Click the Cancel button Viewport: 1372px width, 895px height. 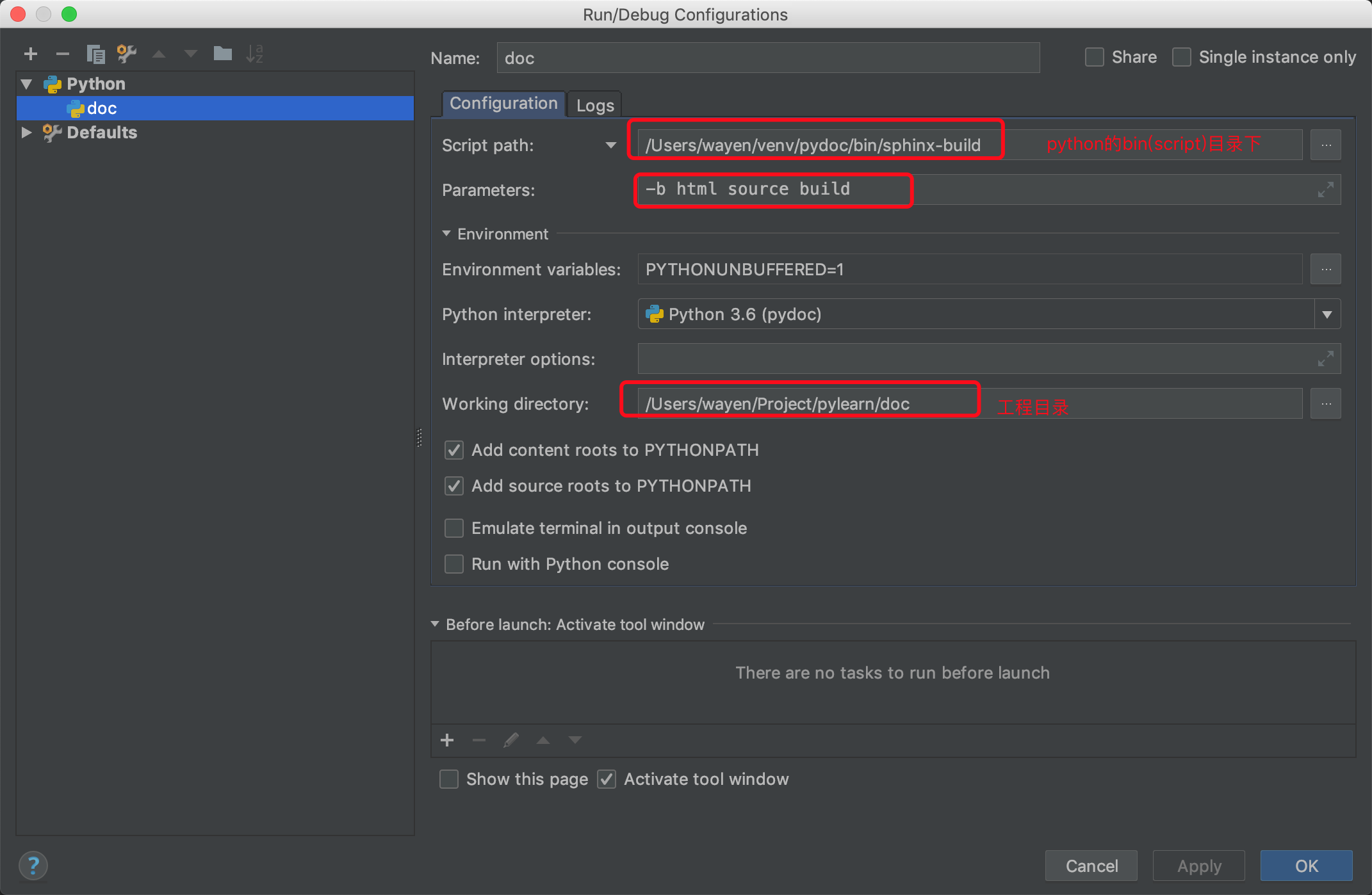(x=1091, y=866)
